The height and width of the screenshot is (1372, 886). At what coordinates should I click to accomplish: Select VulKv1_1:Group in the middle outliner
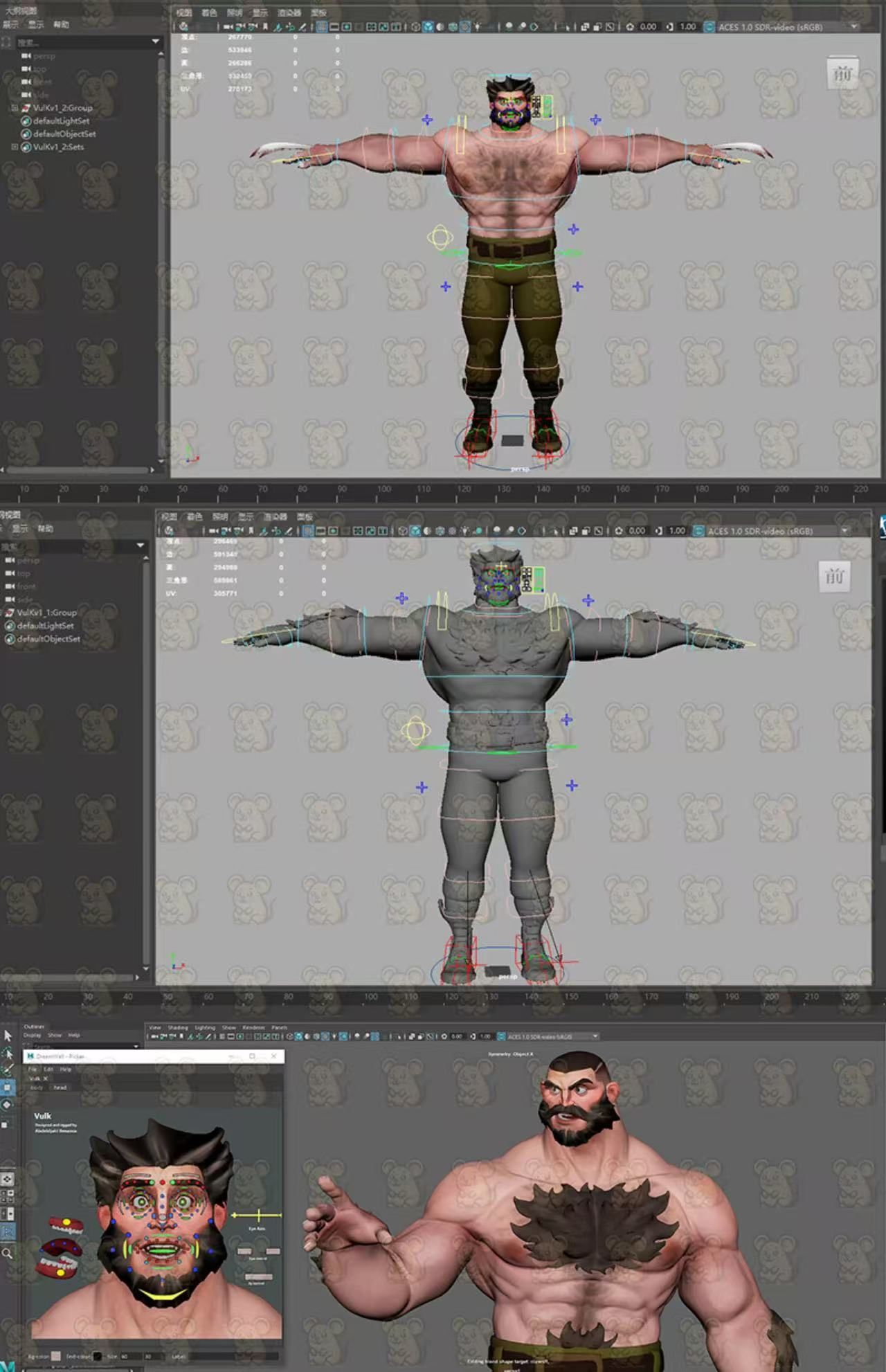click(46, 613)
